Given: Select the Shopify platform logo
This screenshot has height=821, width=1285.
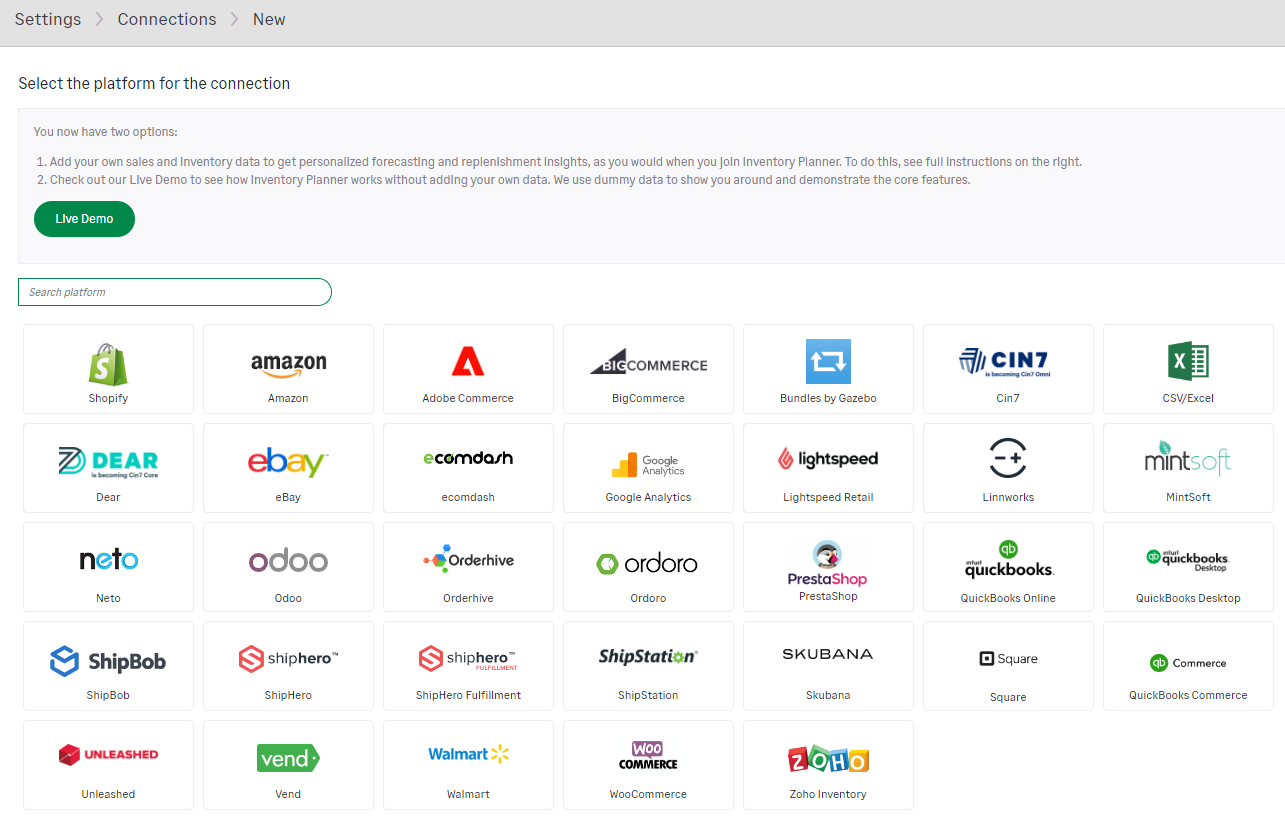Looking at the screenshot, I should (x=108, y=364).
